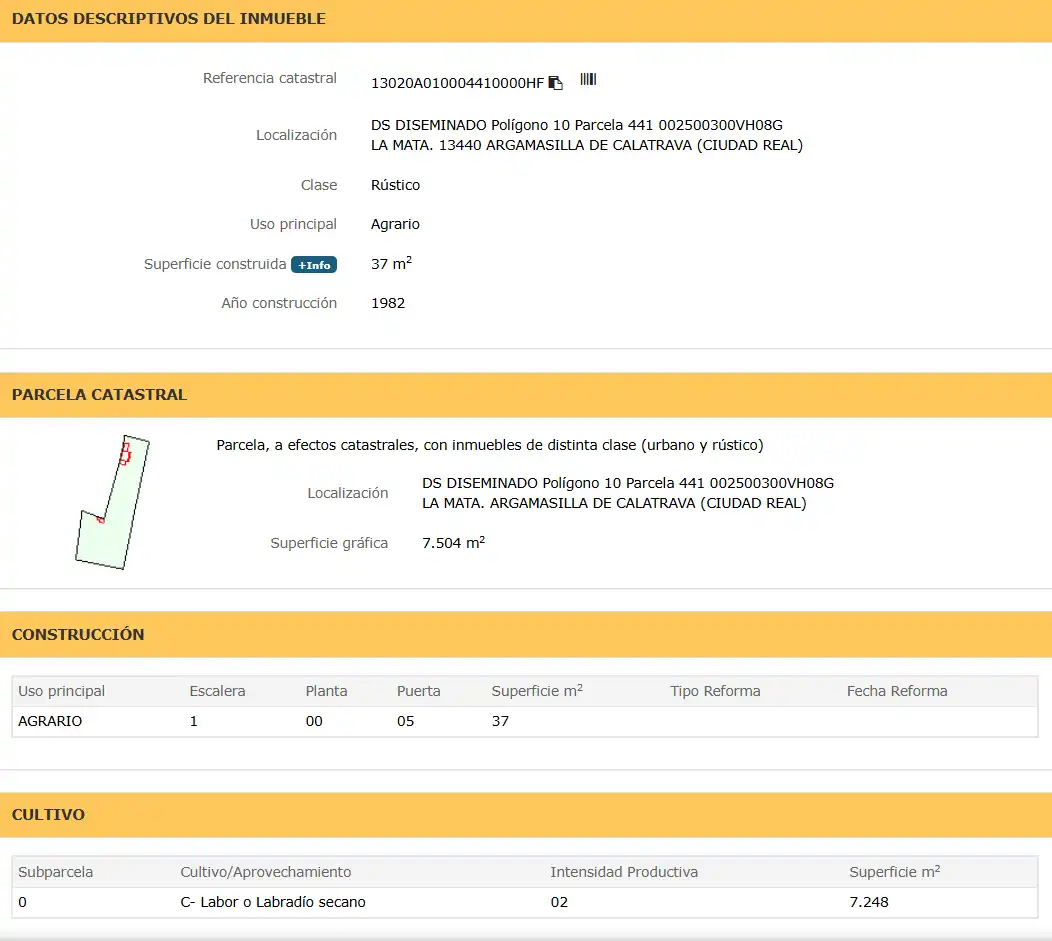Image resolution: width=1052 pixels, height=941 pixels.
Task: Click the "Intensidad Productiva" column header
Action: pos(624,872)
